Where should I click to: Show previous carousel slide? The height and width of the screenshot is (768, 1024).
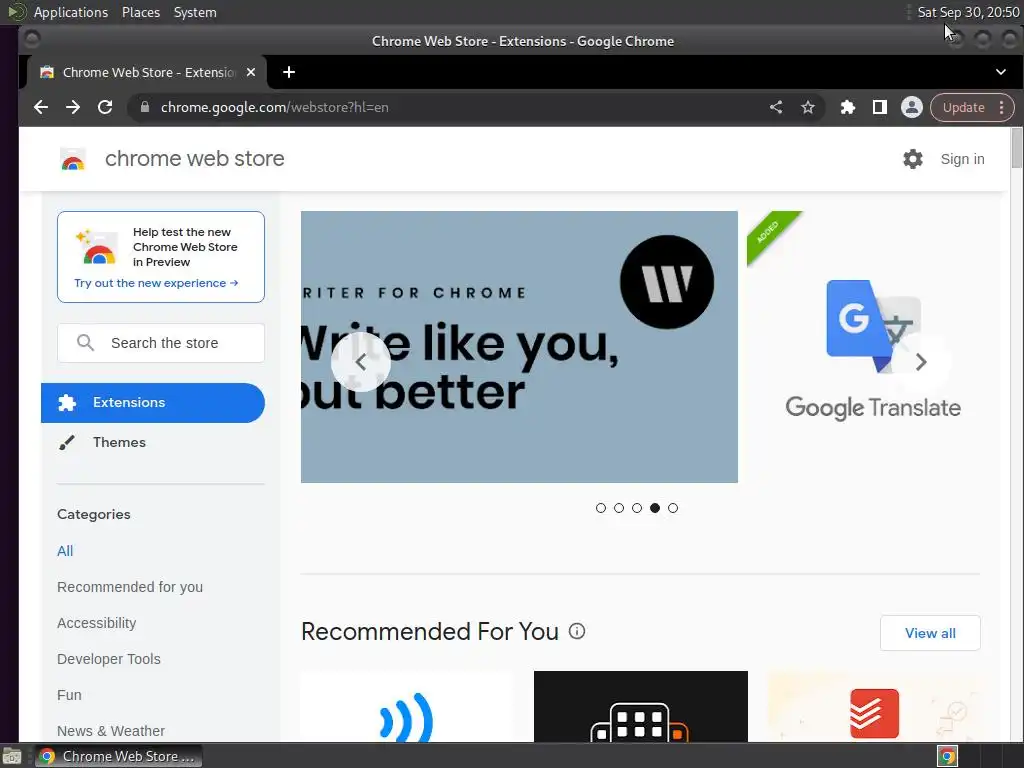(x=360, y=362)
